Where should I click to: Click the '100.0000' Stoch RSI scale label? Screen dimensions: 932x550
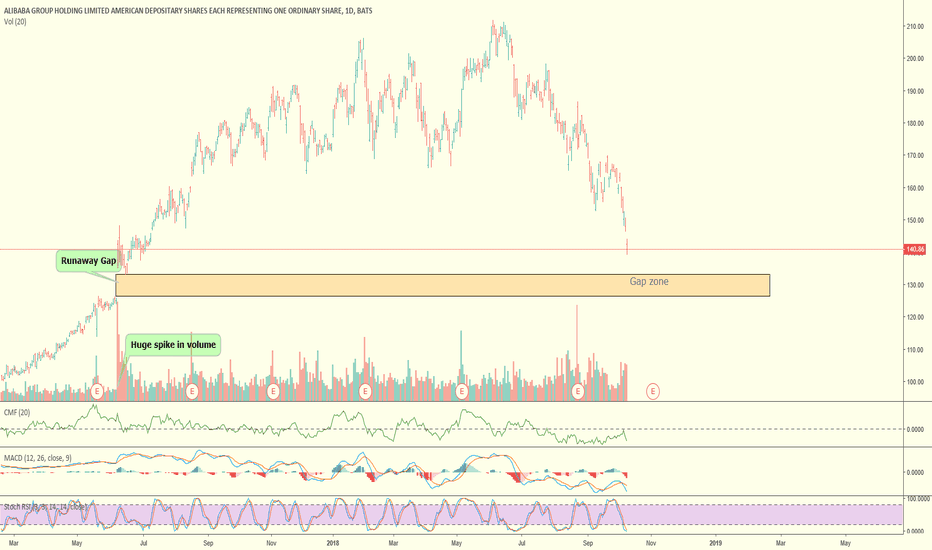pos(918,499)
